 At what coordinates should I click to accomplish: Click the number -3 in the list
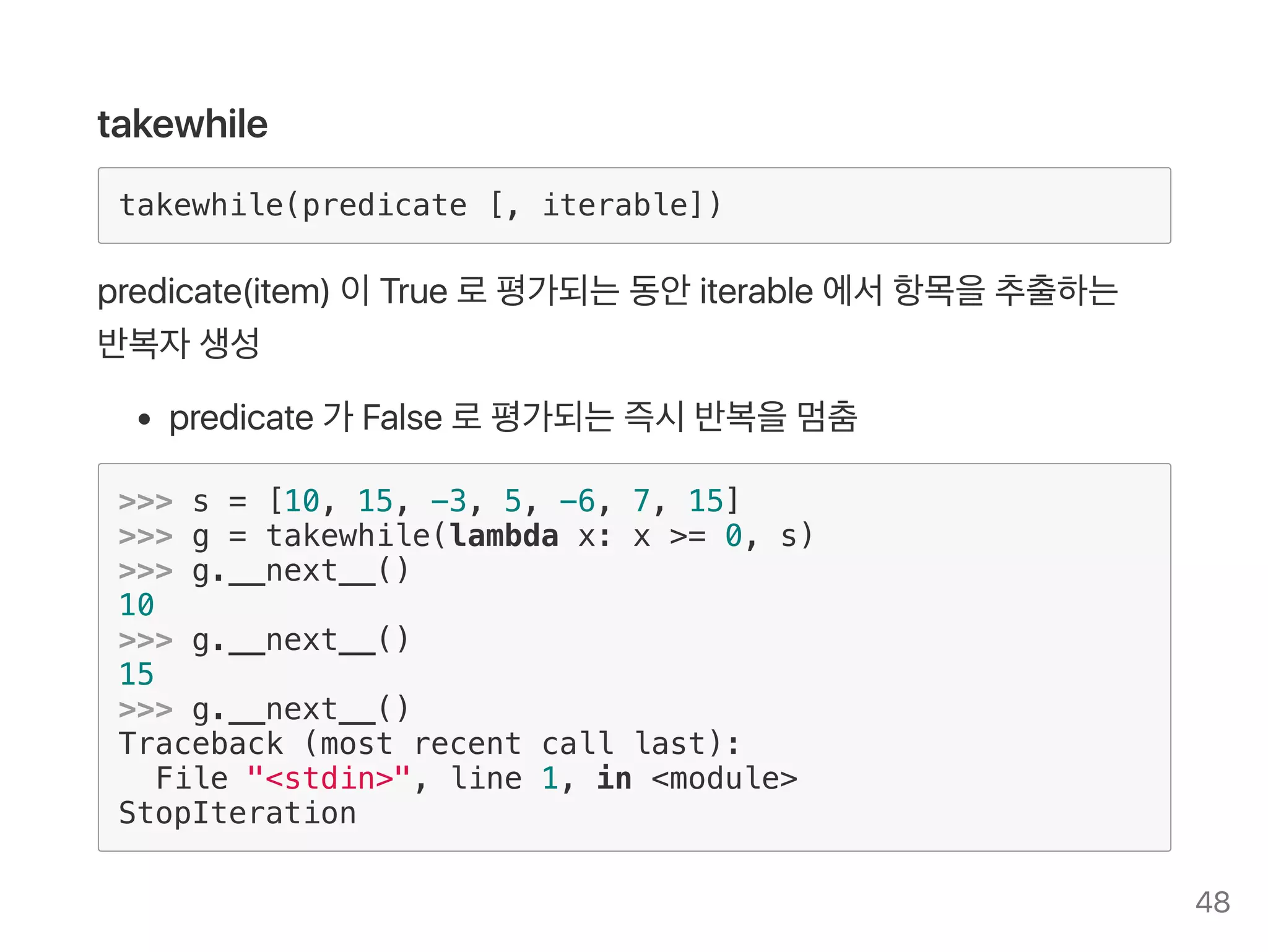tap(448, 501)
